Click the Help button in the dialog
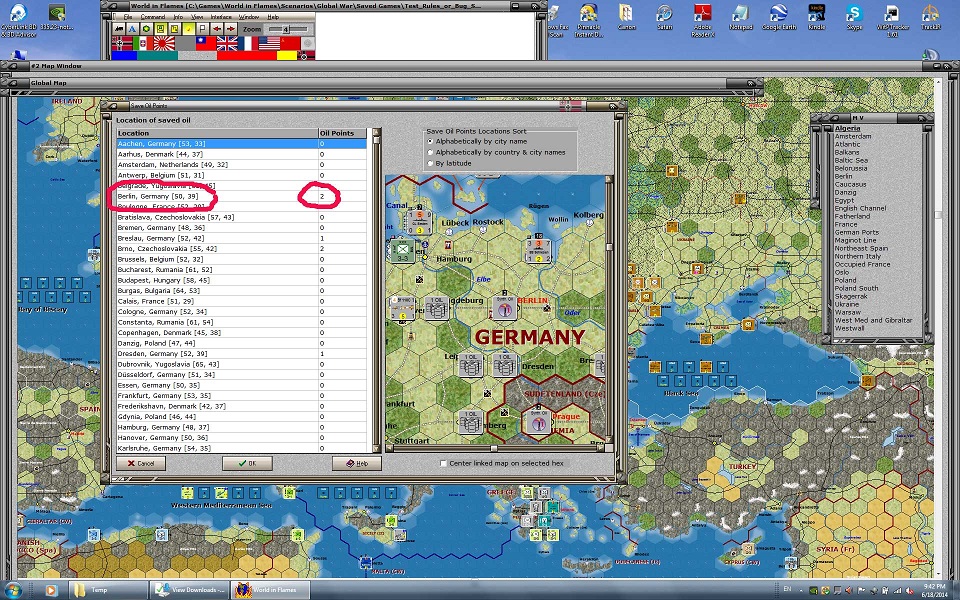This screenshot has width=960, height=600. pyautogui.click(x=357, y=463)
